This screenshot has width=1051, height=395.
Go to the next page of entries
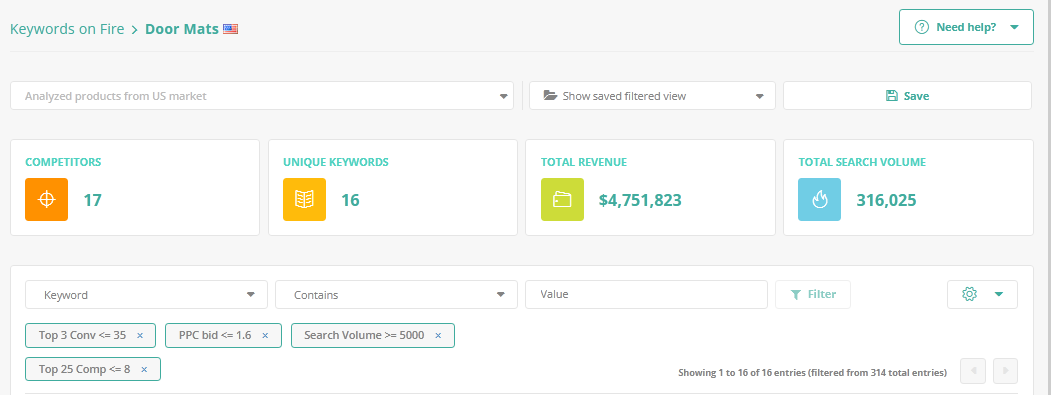(x=1005, y=371)
